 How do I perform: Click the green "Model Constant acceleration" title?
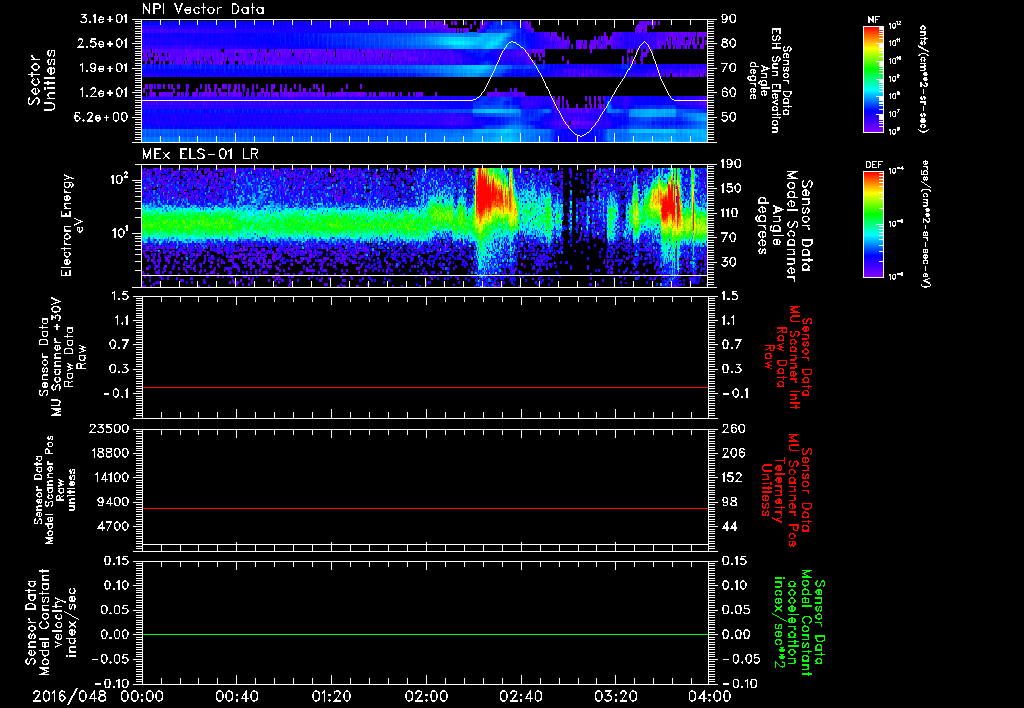pyautogui.click(x=799, y=624)
